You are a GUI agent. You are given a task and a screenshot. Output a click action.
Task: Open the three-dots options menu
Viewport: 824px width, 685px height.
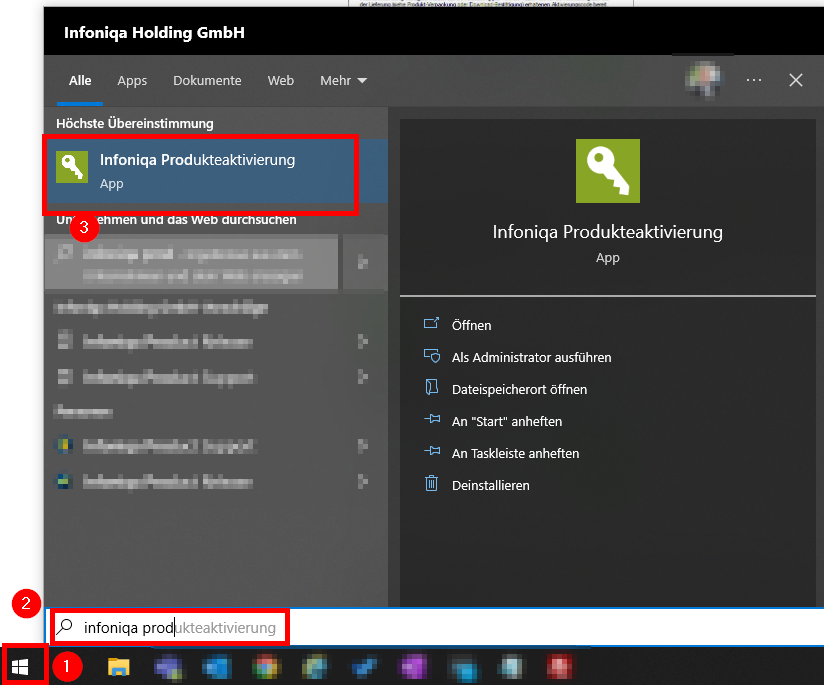[754, 80]
